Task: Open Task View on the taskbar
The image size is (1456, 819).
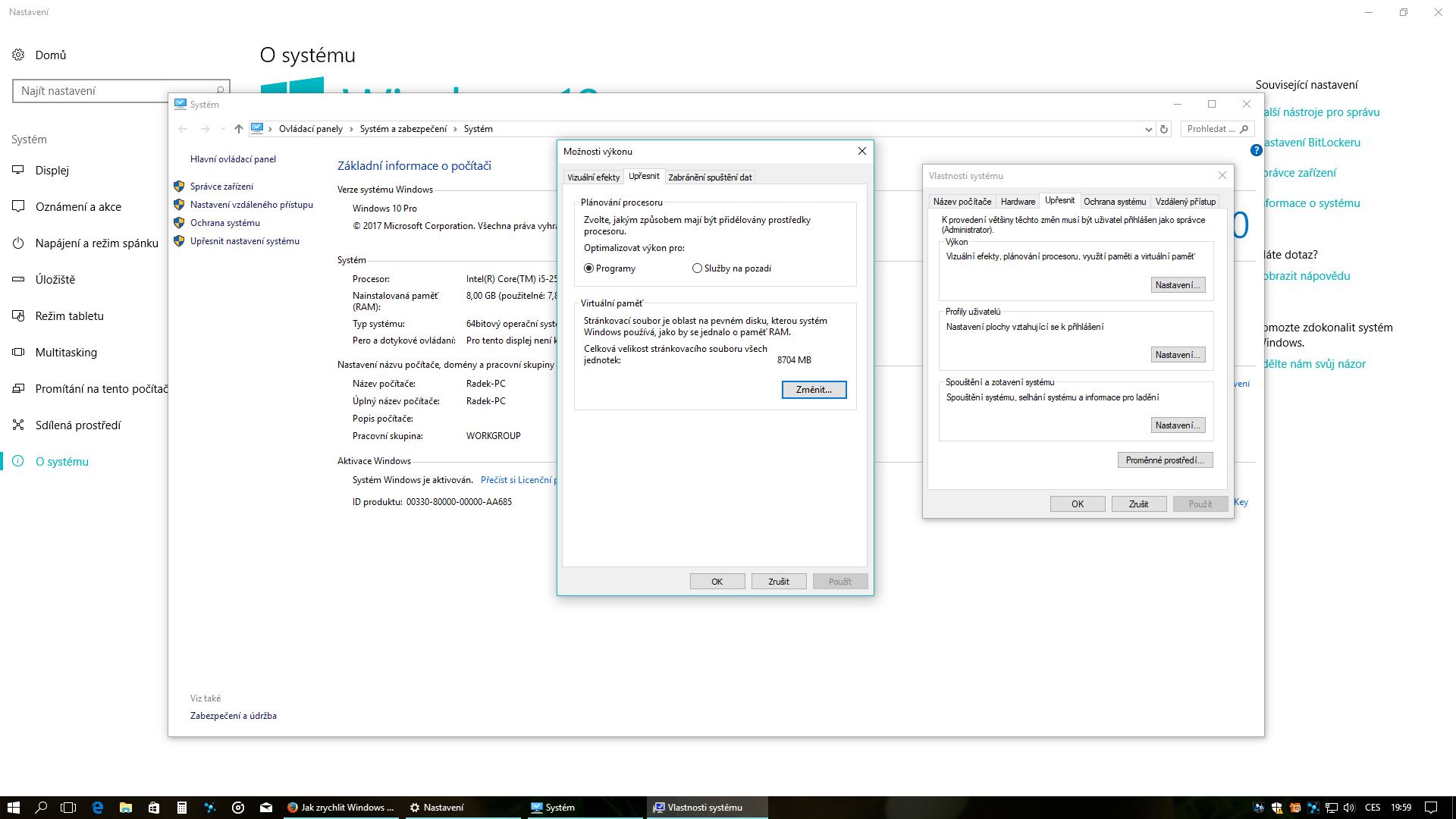Action: pyautogui.click(x=68, y=808)
